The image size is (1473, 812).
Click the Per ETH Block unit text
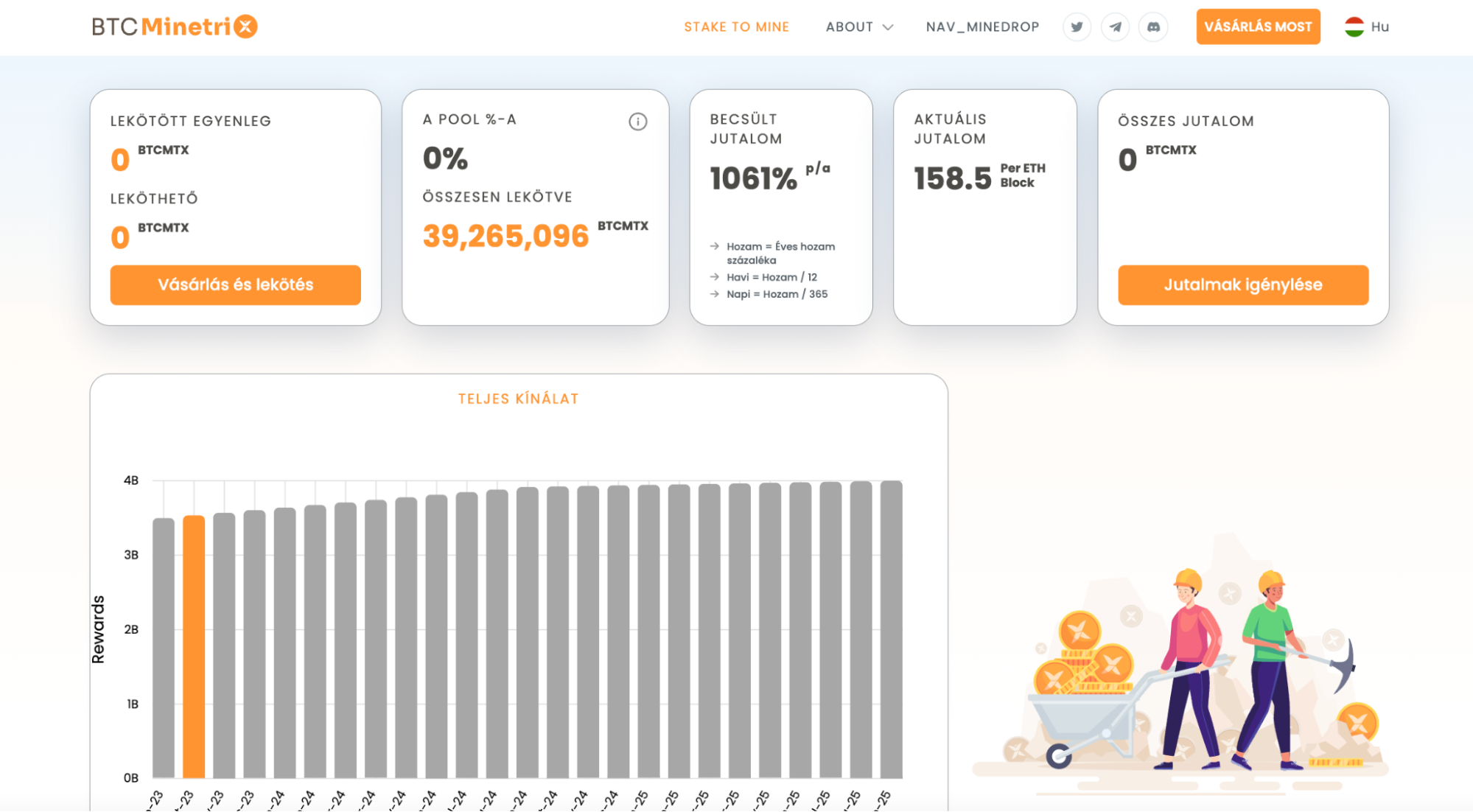point(1023,175)
